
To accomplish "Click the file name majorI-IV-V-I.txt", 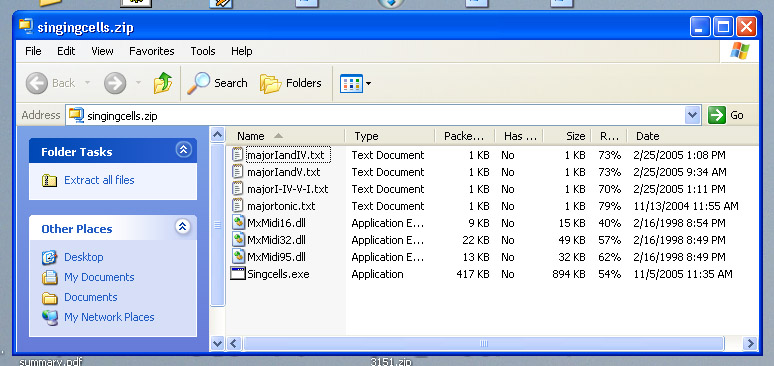I will pos(288,189).
